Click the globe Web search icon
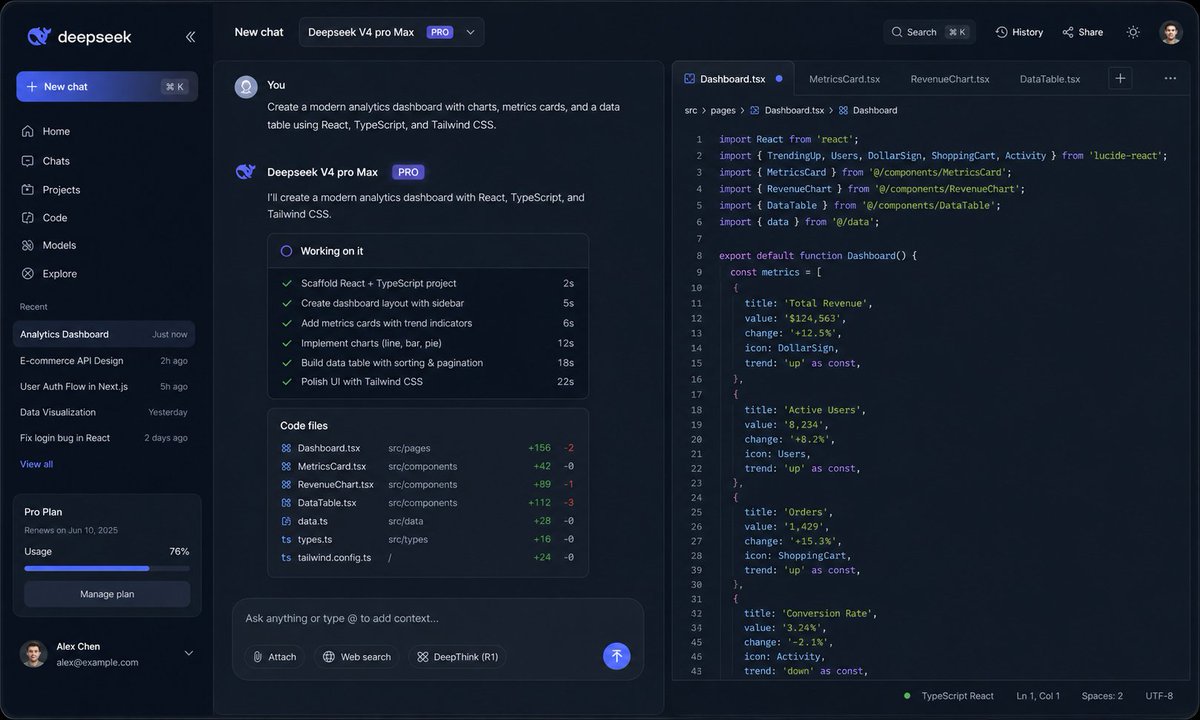This screenshot has height=720, width=1200. tap(328, 657)
